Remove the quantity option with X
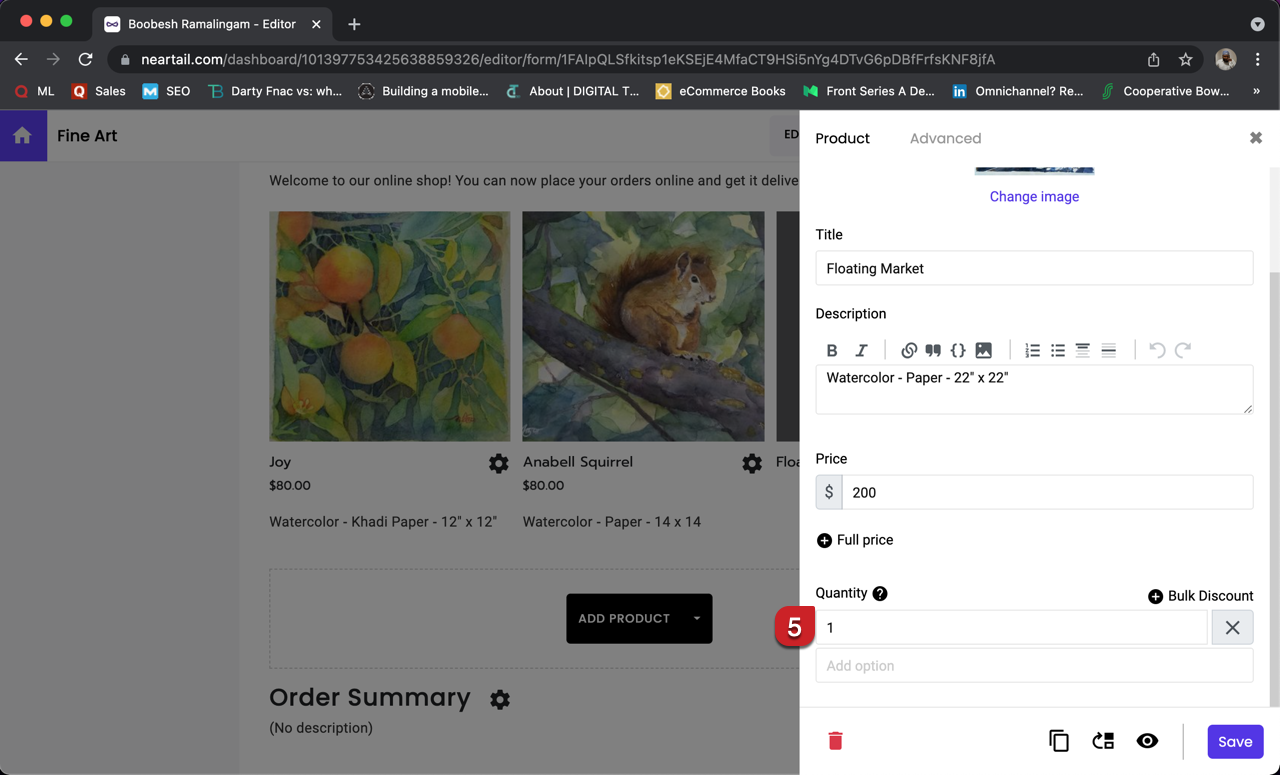This screenshot has width=1280, height=775. click(x=1232, y=628)
